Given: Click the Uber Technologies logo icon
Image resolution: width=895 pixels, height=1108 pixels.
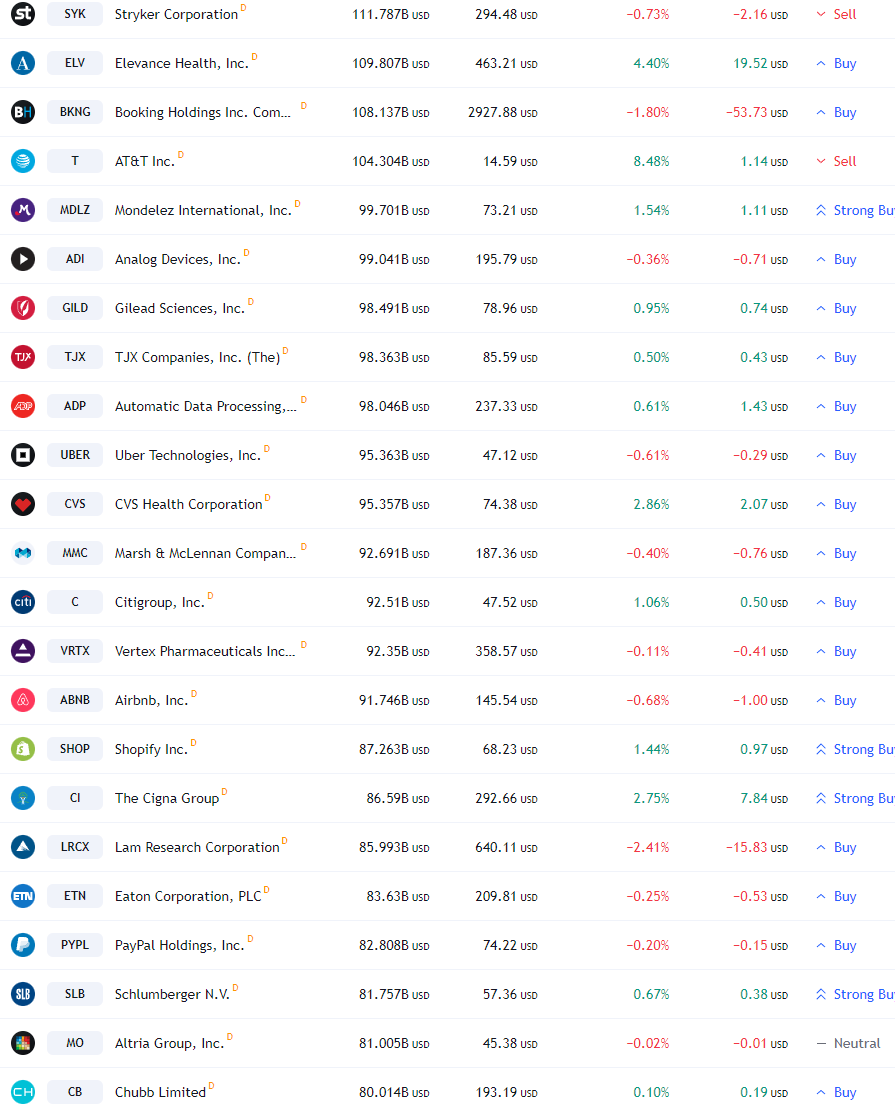Looking at the screenshot, I should [23, 455].
